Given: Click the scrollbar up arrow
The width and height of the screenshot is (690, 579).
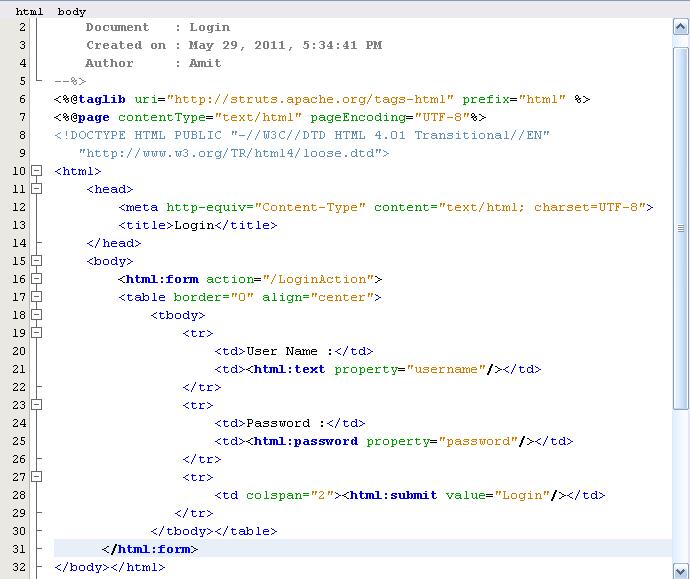Looking at the screenshot, I should click(x=680, y=27).
